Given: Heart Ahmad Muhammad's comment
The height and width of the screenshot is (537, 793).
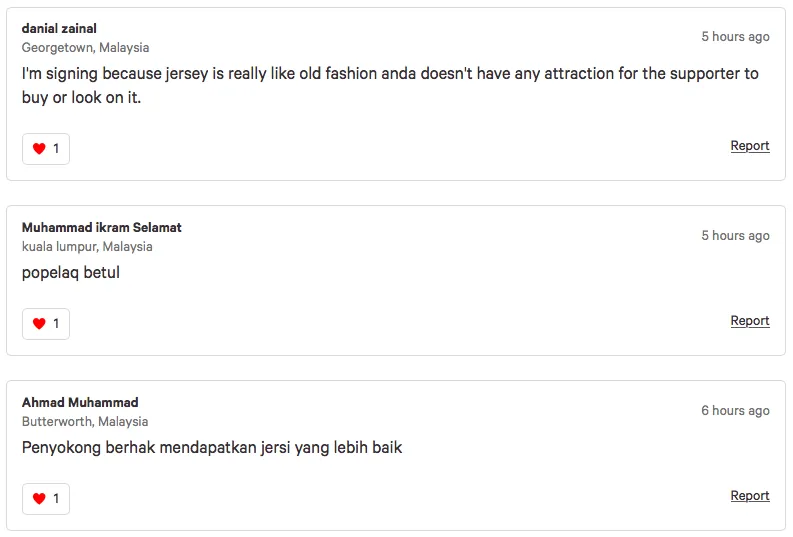Looking at the screenshot, I should point(39,499).
